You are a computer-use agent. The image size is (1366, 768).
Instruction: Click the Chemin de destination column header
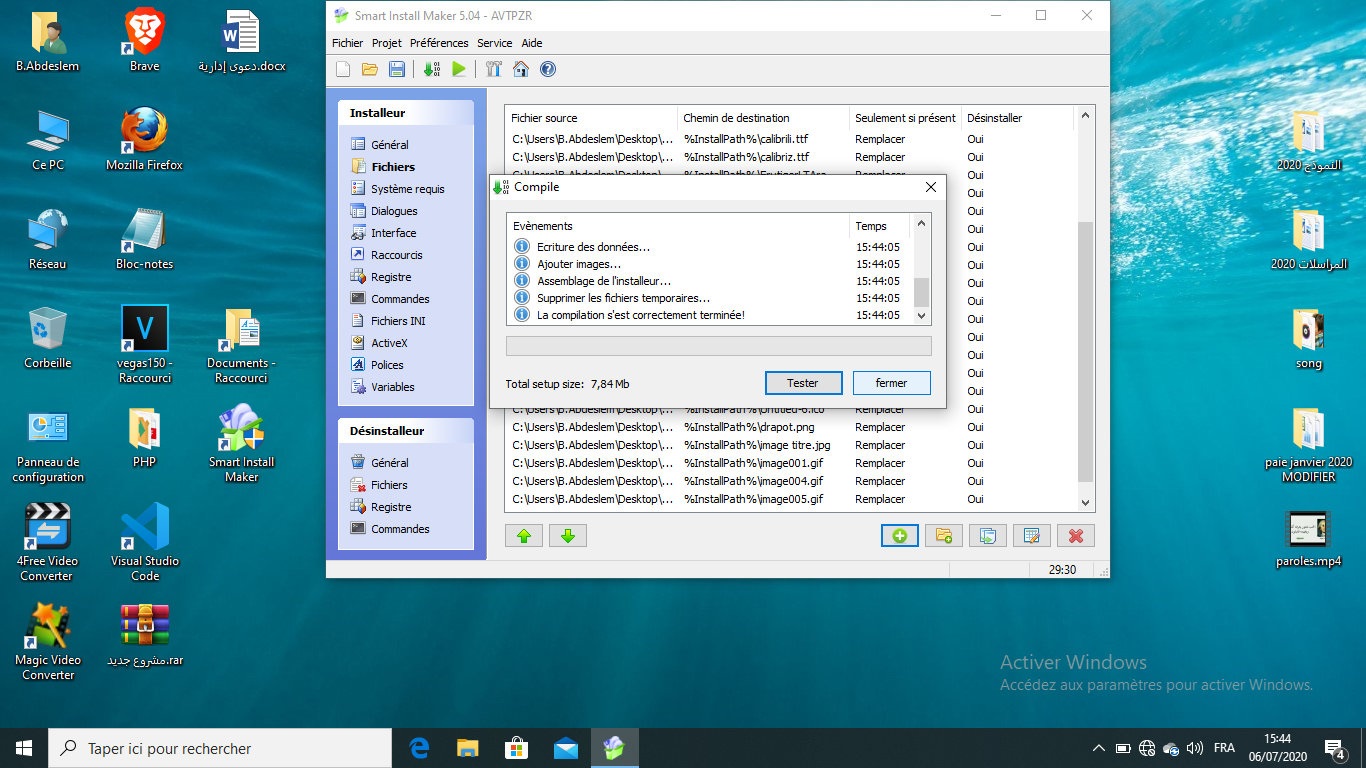764,118
